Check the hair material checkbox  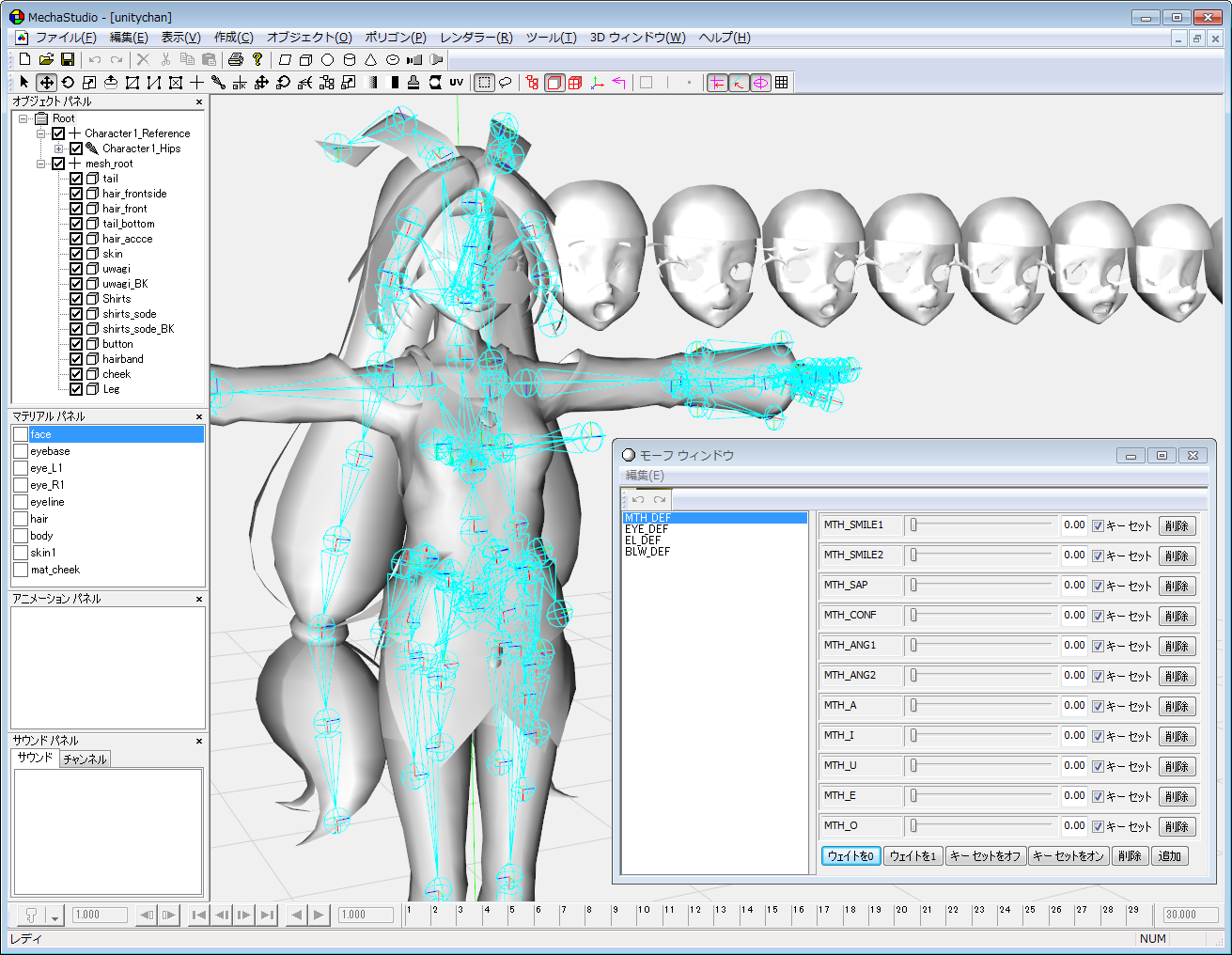(21, 519)
